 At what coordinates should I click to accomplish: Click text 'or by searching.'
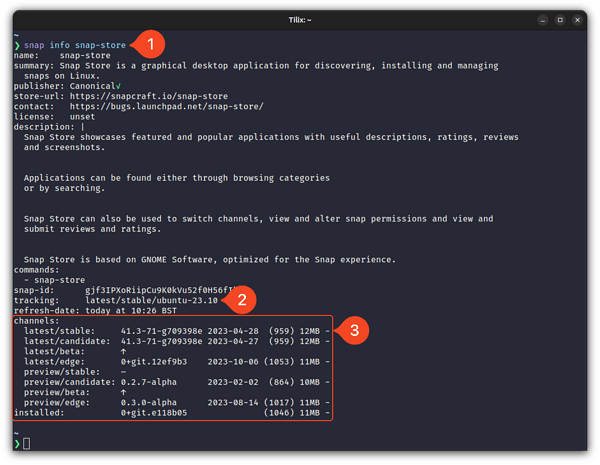[x=64, y=188]
